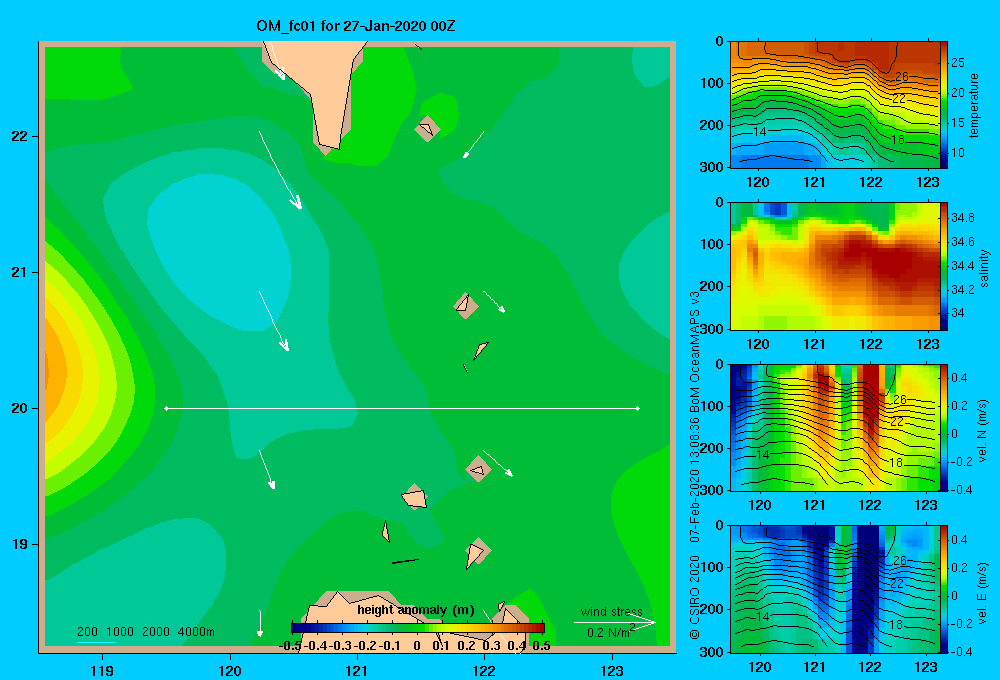Viewport: 1000px width, 680px height.
Task: Open the salinity depth section plot
Action: (x=835, y=266)
